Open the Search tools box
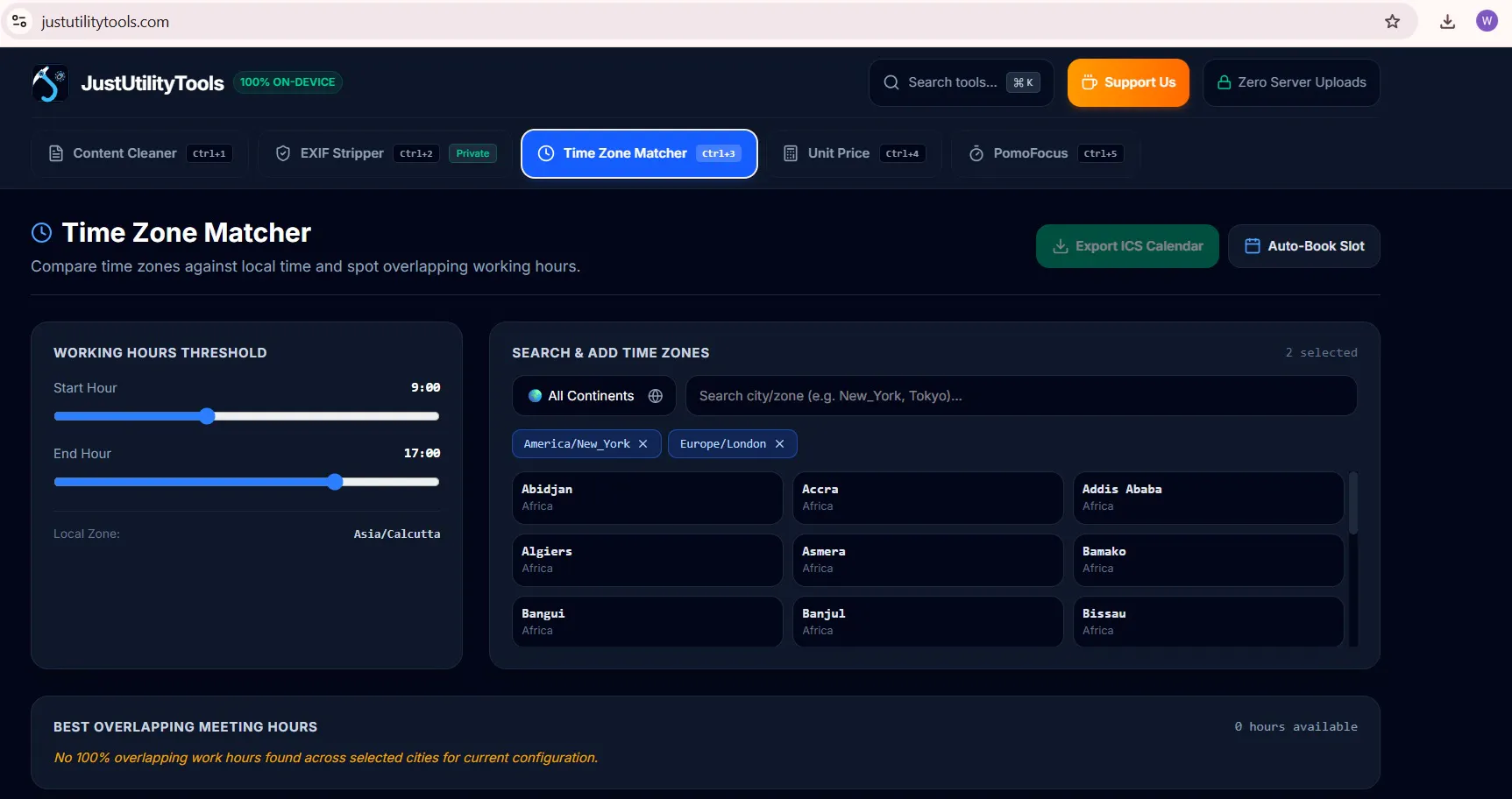 click(961, 82)
